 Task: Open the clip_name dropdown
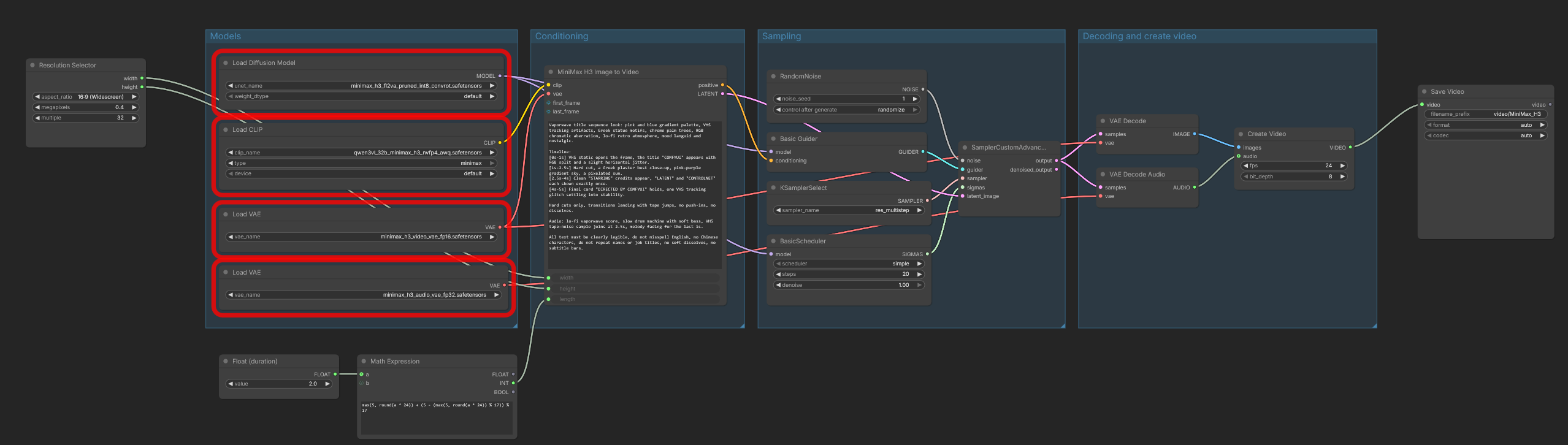click(361, 153)
